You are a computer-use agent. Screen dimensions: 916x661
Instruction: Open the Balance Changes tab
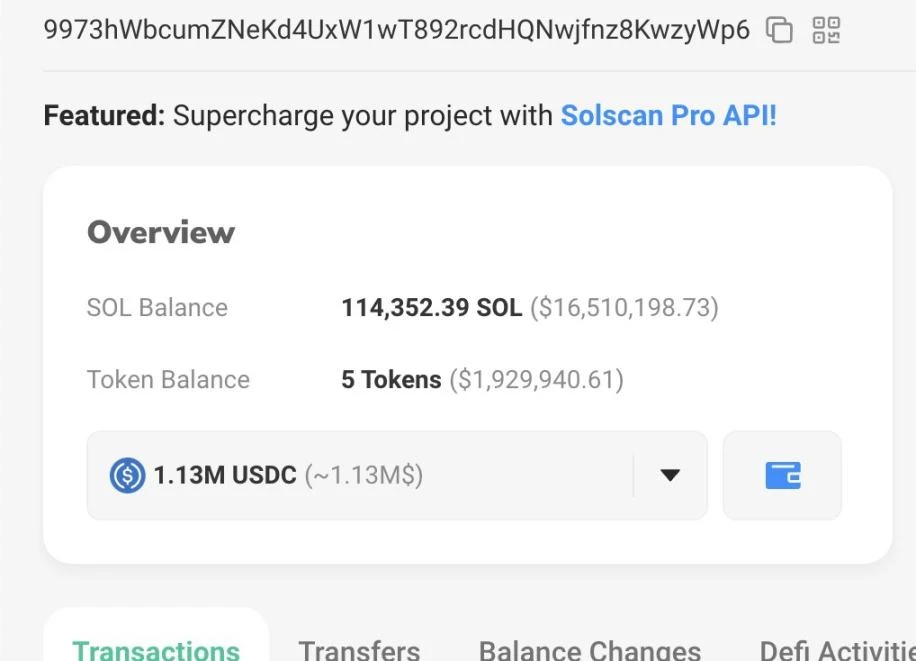pyautogui.click(x=589, y=650)
